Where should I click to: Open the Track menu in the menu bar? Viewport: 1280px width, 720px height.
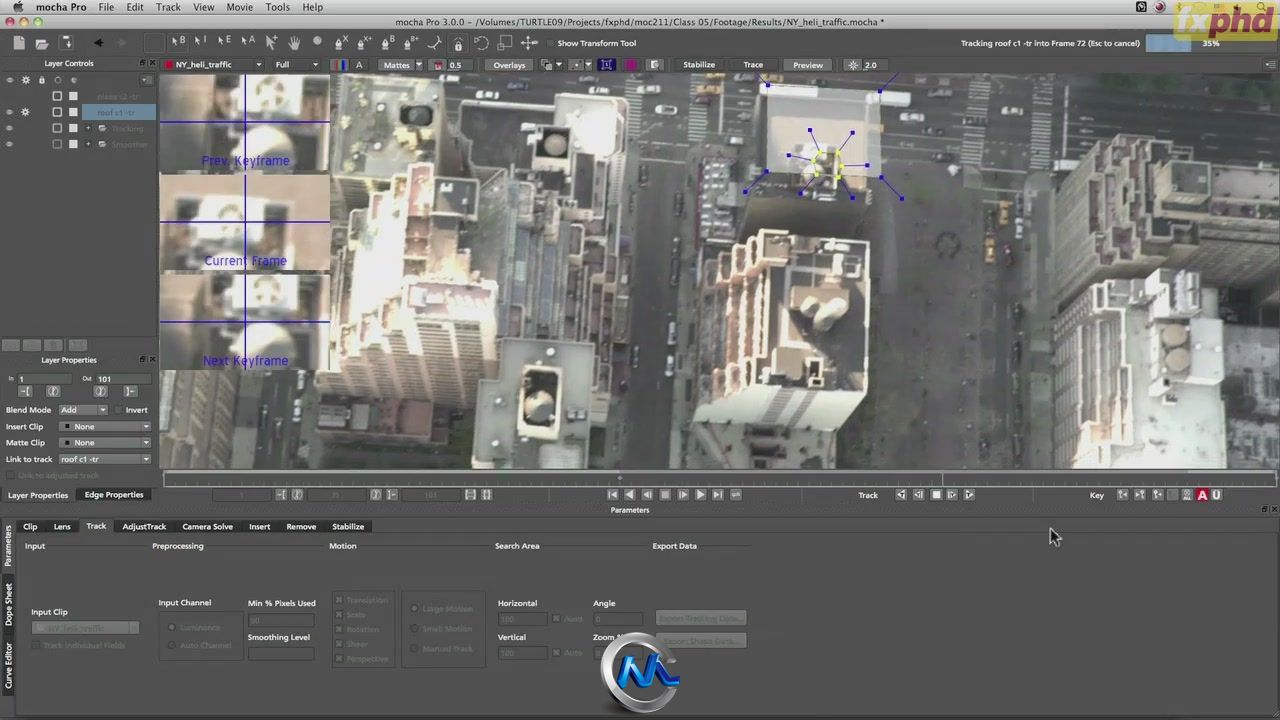pos(168,7)
